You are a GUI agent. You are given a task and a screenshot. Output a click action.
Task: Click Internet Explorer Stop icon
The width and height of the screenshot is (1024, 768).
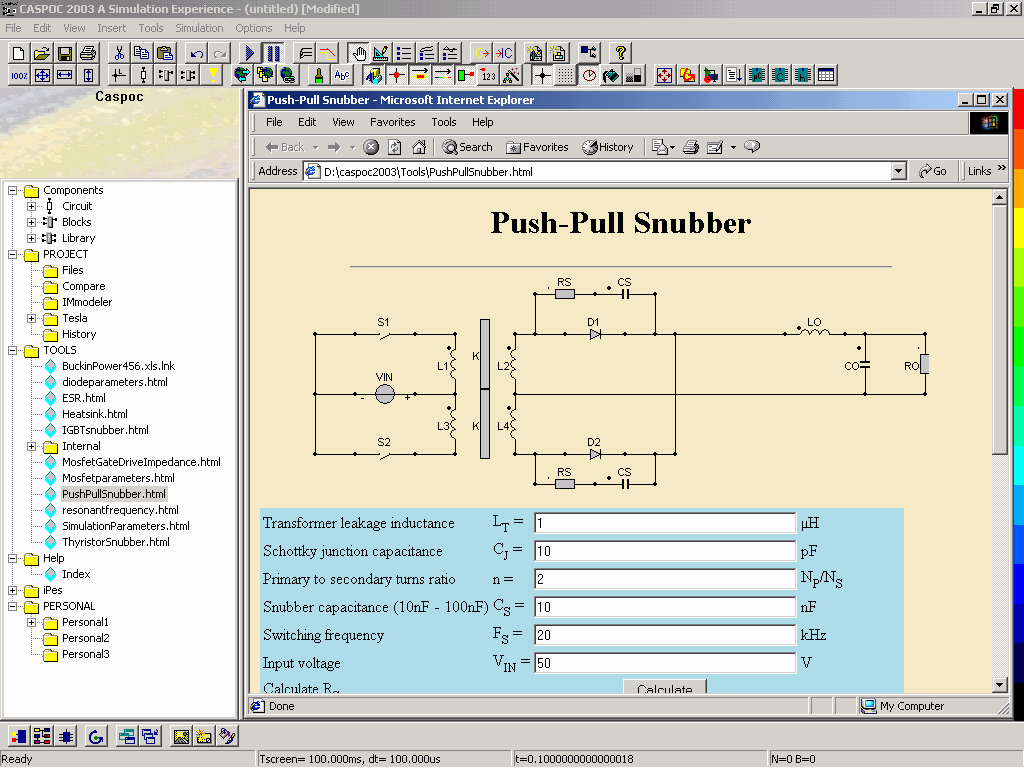pos(371,147)
